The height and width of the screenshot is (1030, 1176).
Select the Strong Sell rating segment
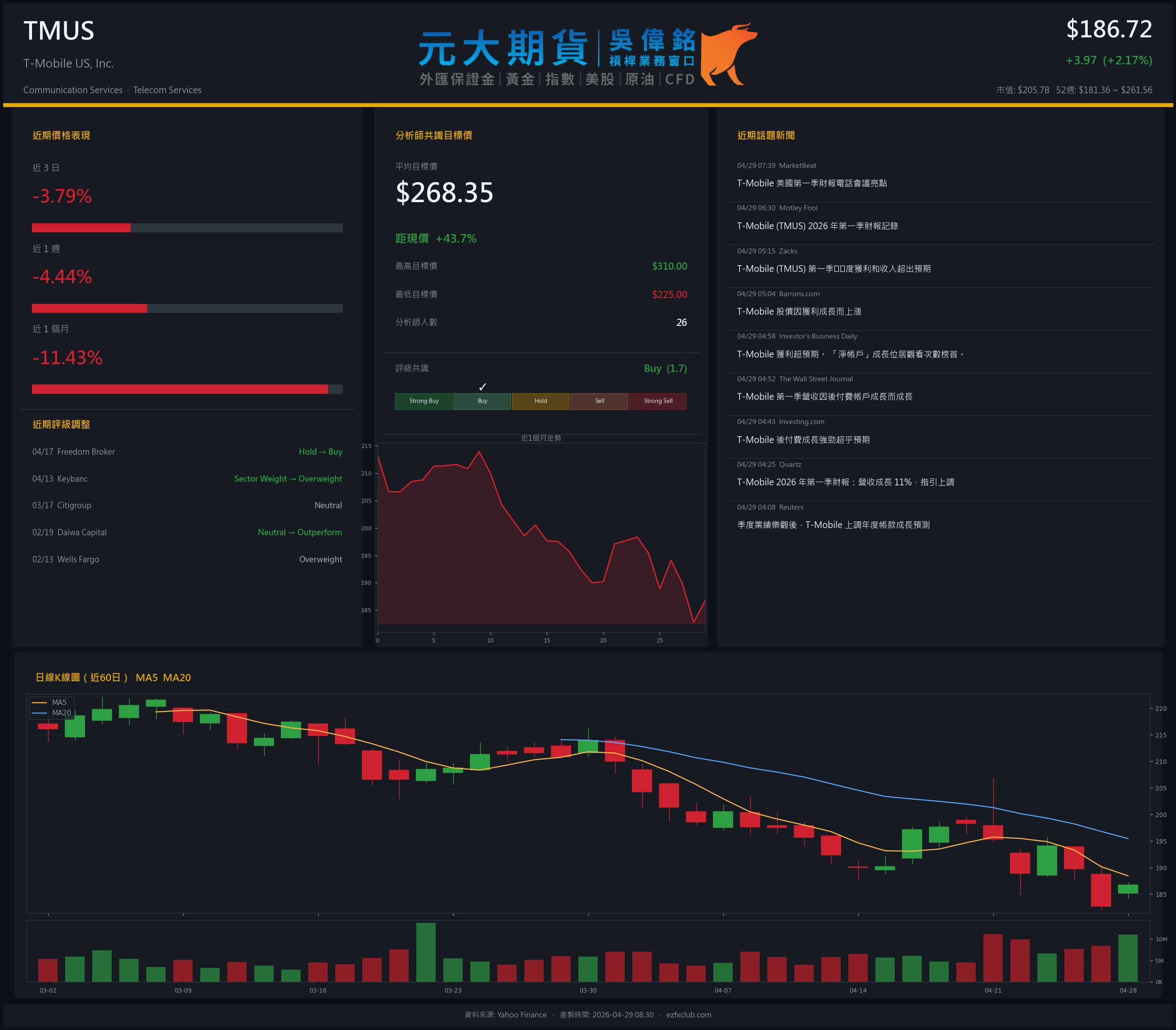[657, 401]
